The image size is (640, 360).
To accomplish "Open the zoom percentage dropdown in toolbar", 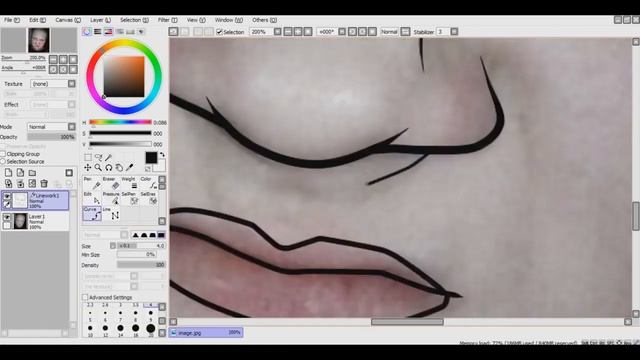I will pos(278,31).
